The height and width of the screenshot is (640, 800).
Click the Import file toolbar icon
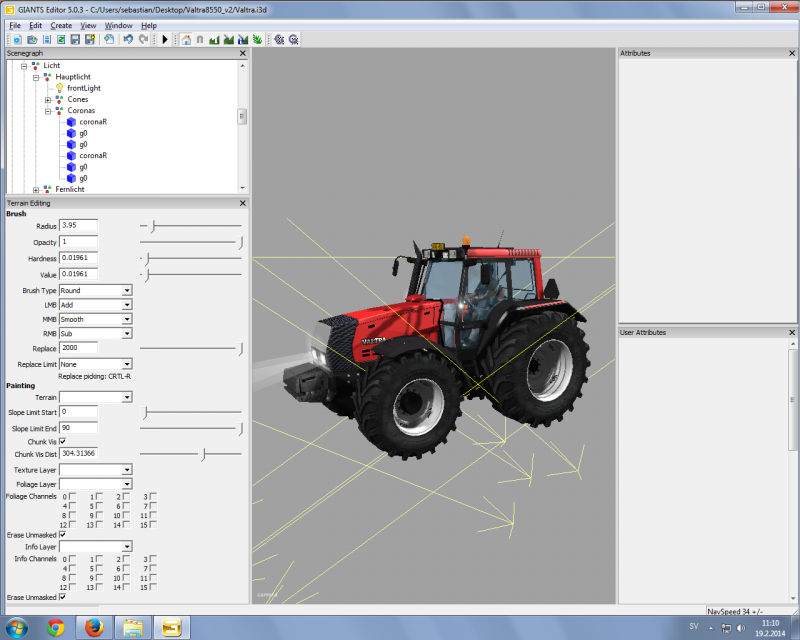tap(109, 39)
